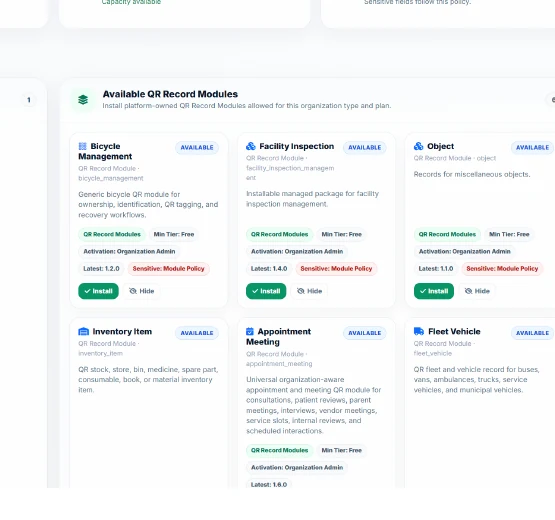Image resolution: width=555 pixels, height=520 pixels.
Task: Click the AVAILABLE badge on Inventory Item
Action: click(197, 333)
